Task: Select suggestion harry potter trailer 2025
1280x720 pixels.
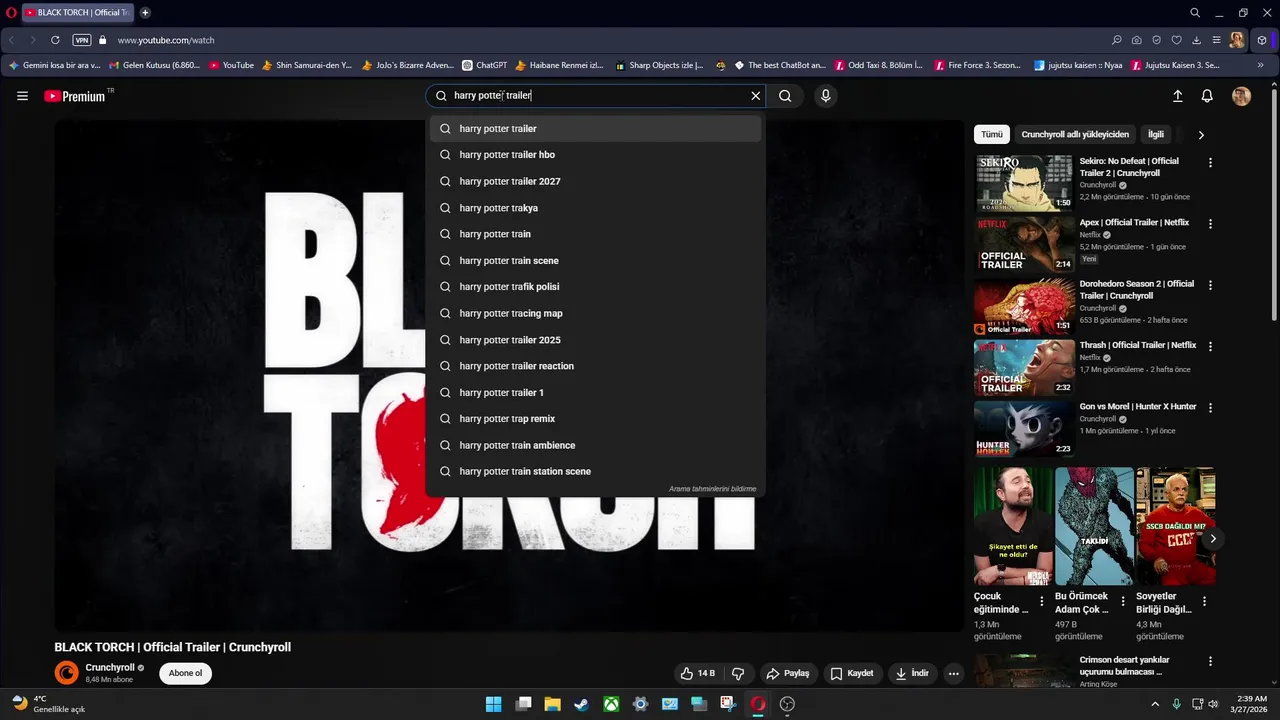Action: point(596,340)
